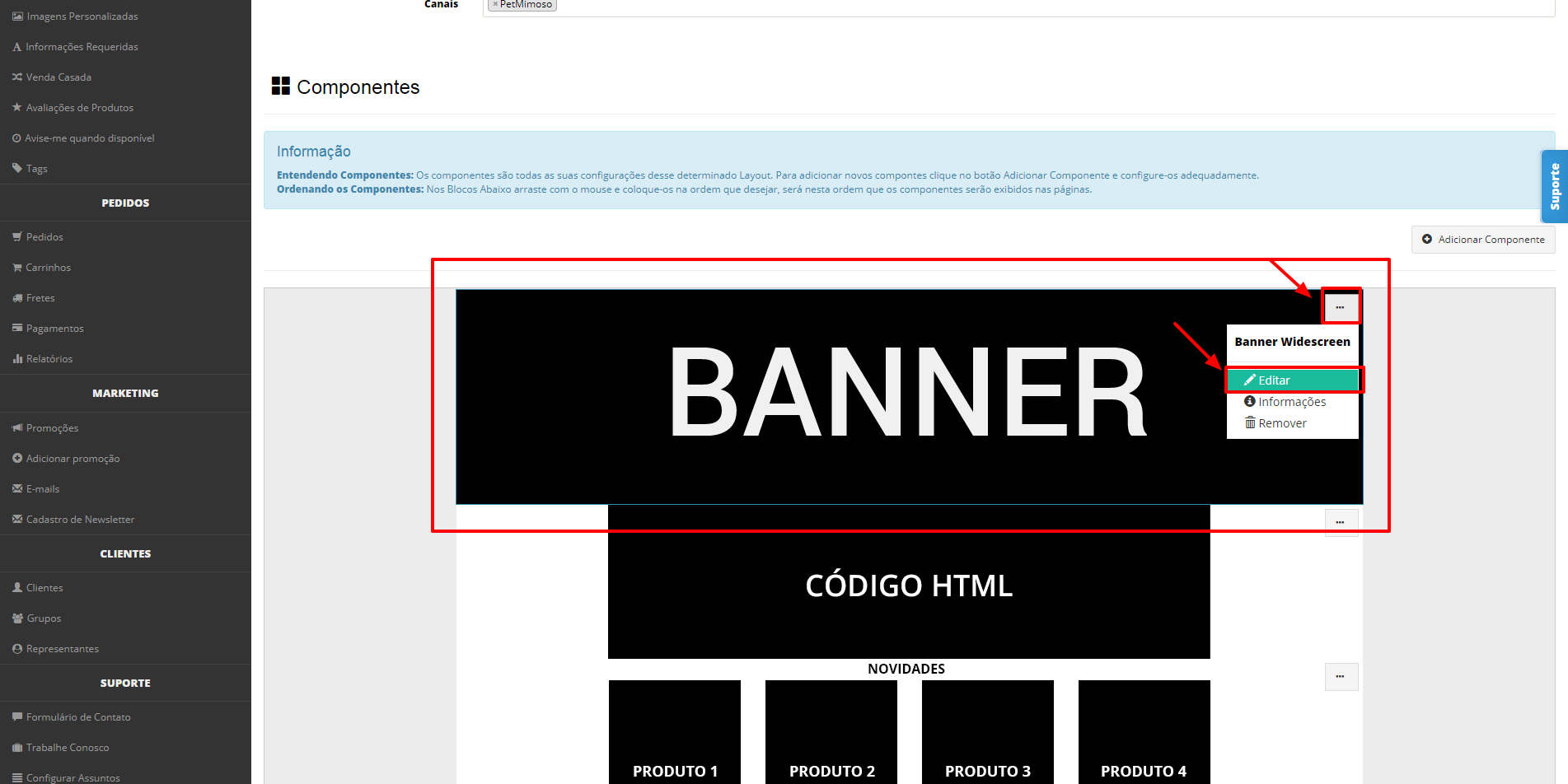Click the MARKETING section header in the sidebar
1568x784 pixels.
[x=125, y=394]
